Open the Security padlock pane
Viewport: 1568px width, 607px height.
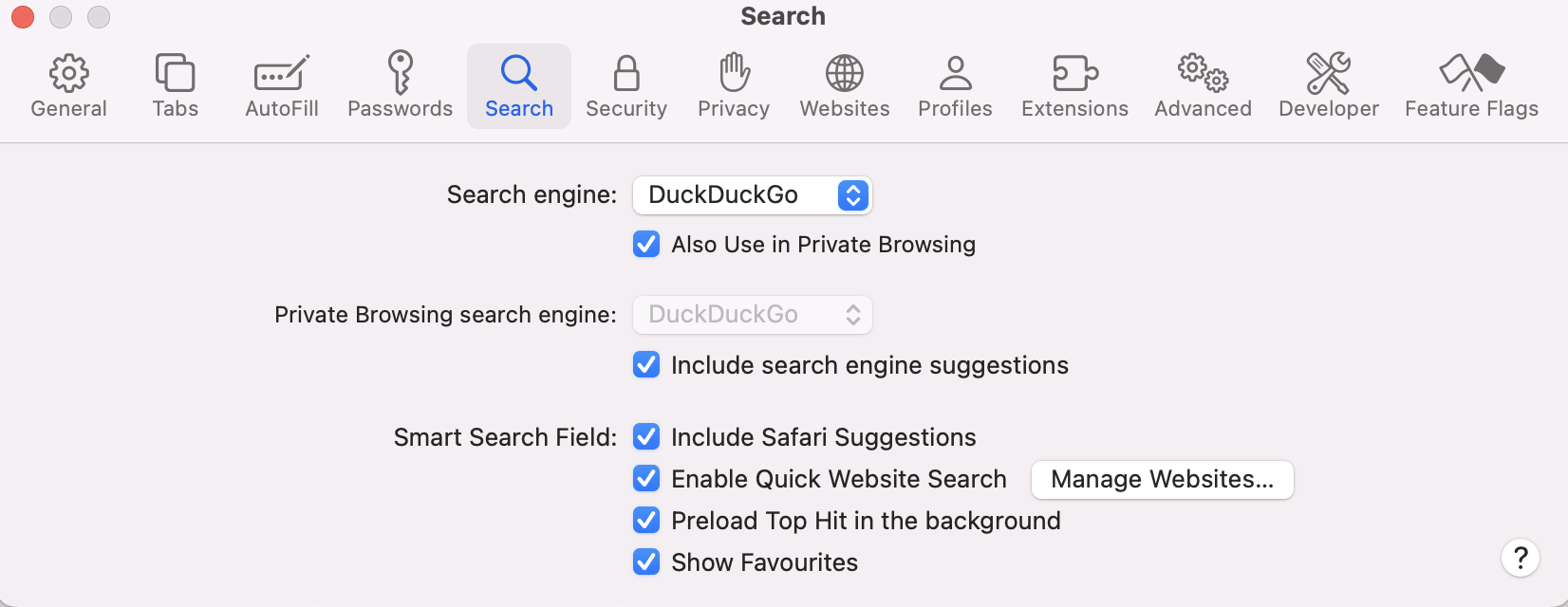click(x=626, y=73)
